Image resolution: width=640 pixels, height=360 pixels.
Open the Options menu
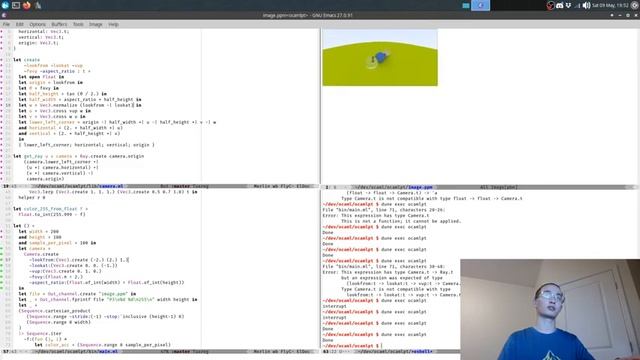click(x=37, y=24)
